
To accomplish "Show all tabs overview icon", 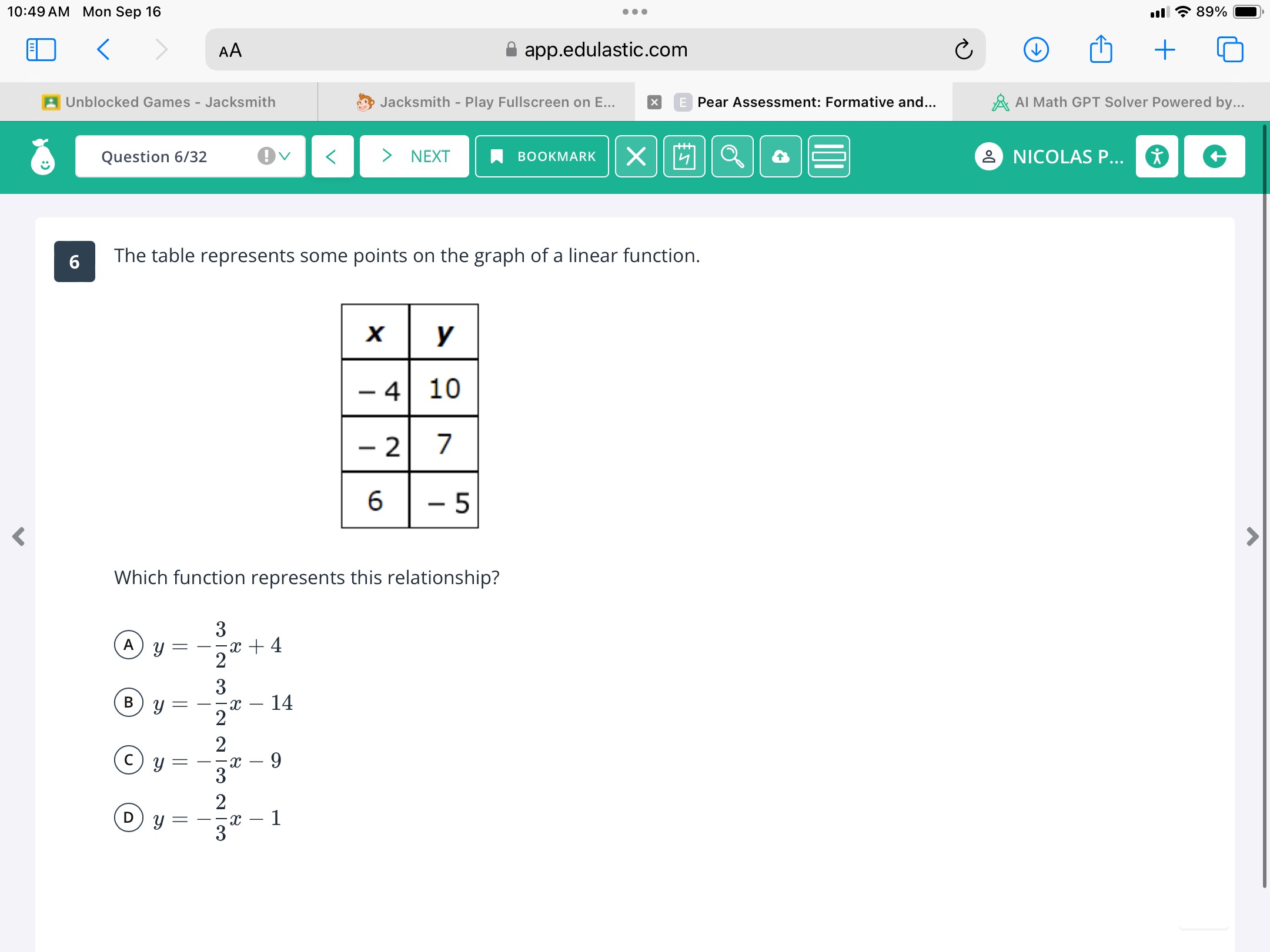I will point(1230,50).
